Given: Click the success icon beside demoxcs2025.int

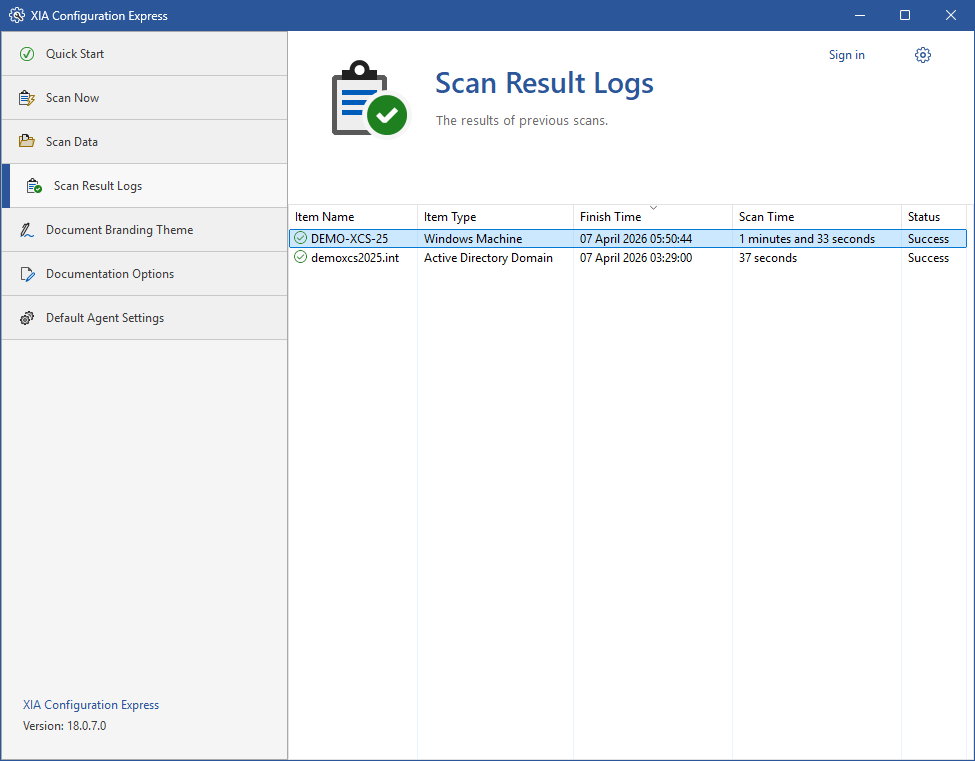Looking at the screenshot, I should tap(300, 258).
